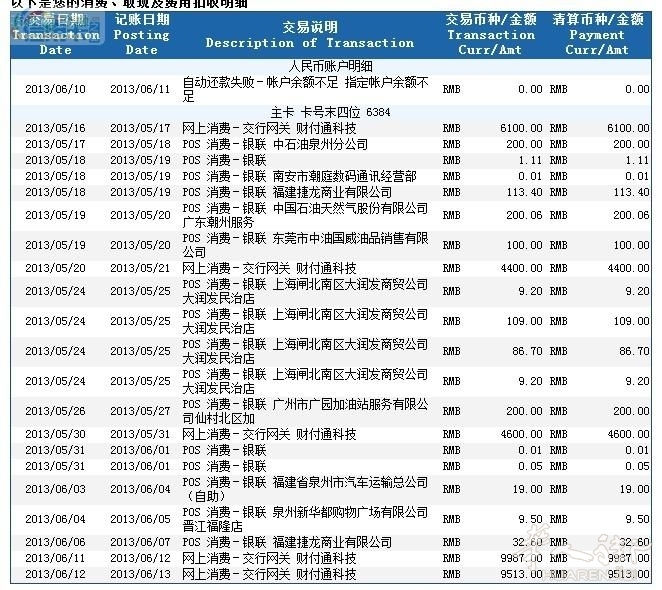
Task: Click the 19.00 transaction amount
Action: (527, 489)
